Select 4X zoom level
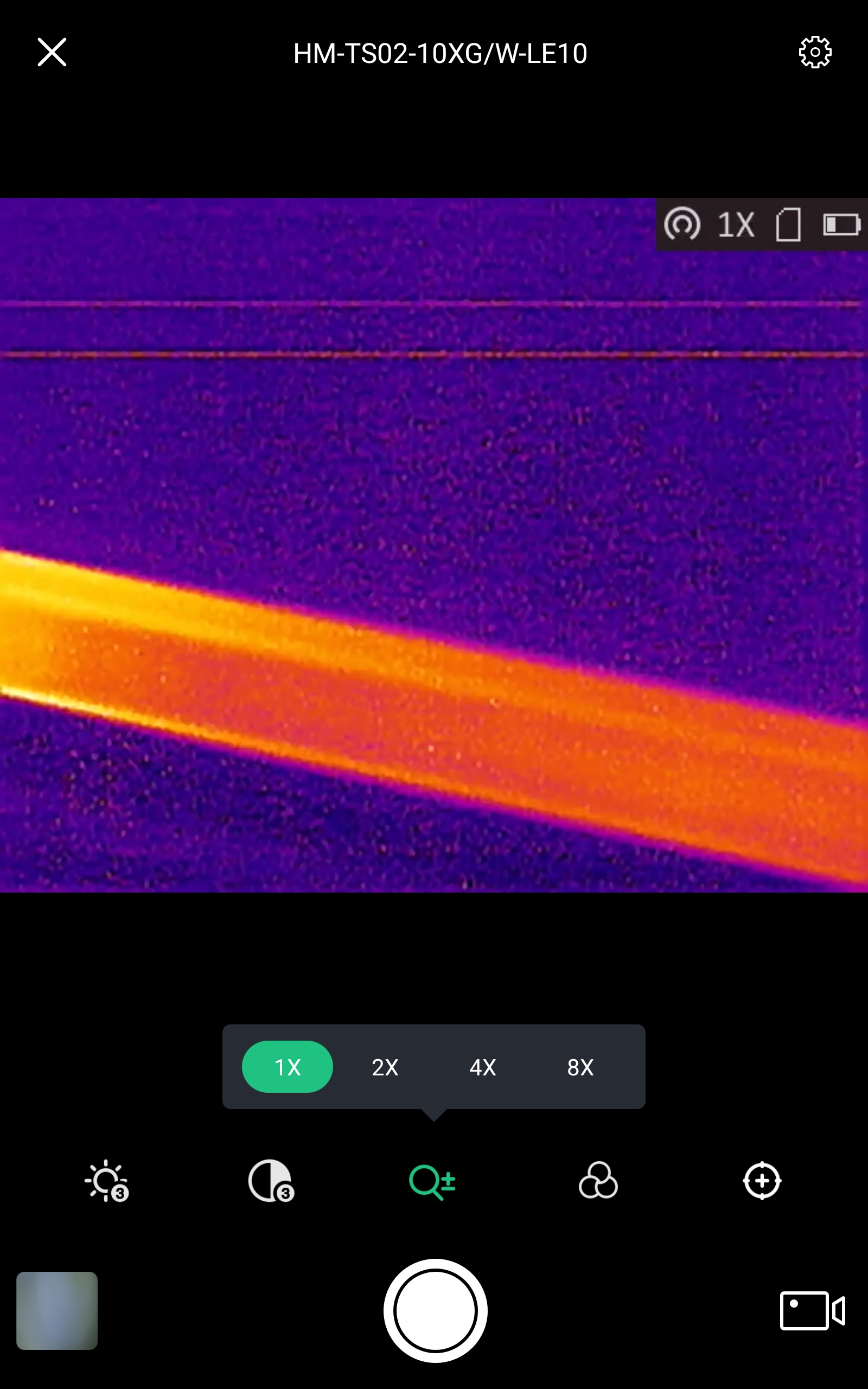Viewport: 868px width, 1389px height. tap(483, 1067)
